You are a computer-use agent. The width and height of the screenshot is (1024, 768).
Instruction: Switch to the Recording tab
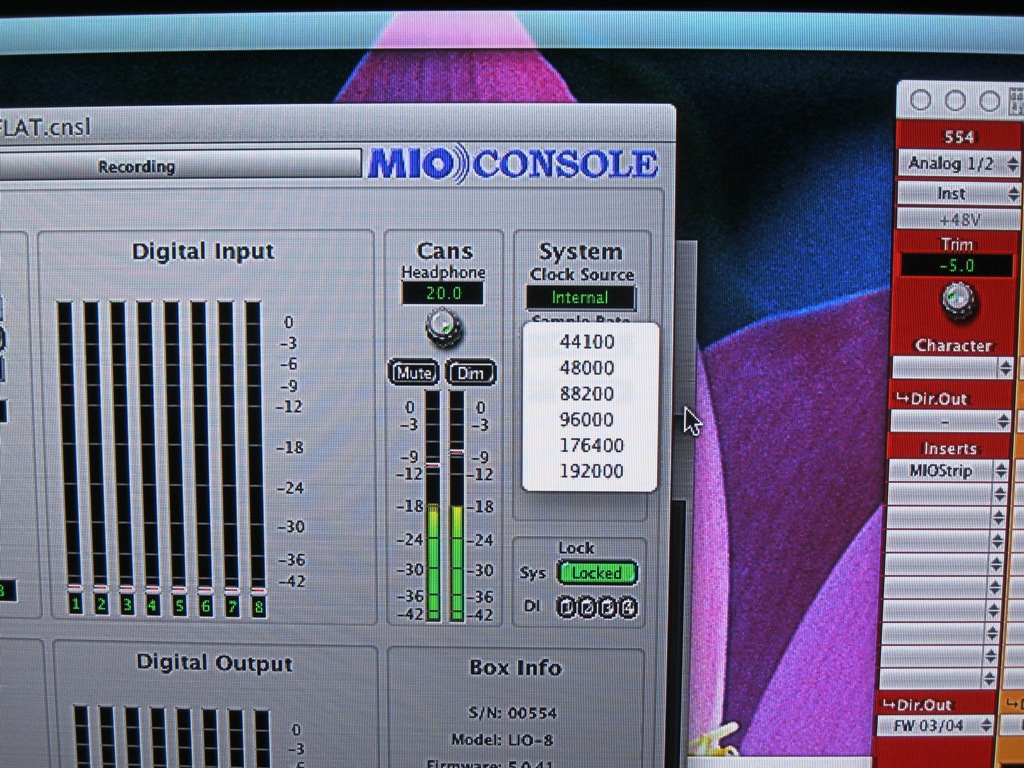tap(180, 166)
